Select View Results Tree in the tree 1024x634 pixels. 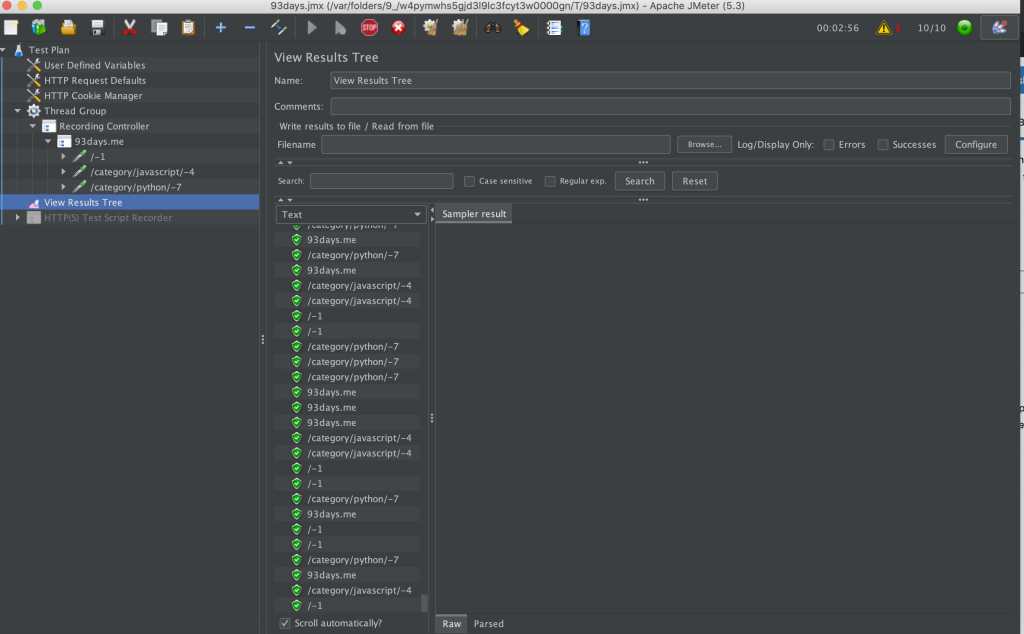(x=83, y=202)
